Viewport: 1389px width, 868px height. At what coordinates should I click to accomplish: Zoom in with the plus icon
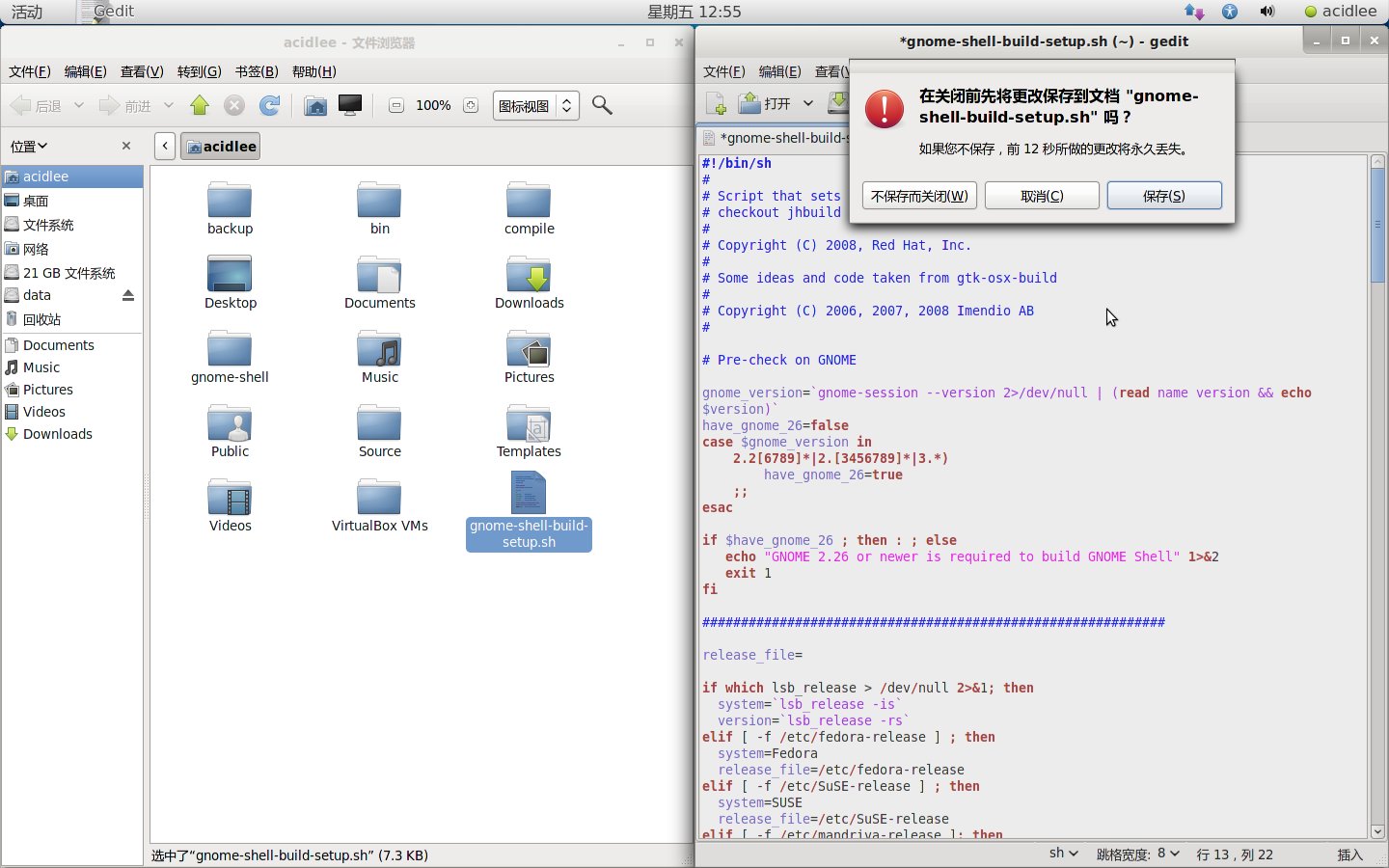click(x=471, y=106)
